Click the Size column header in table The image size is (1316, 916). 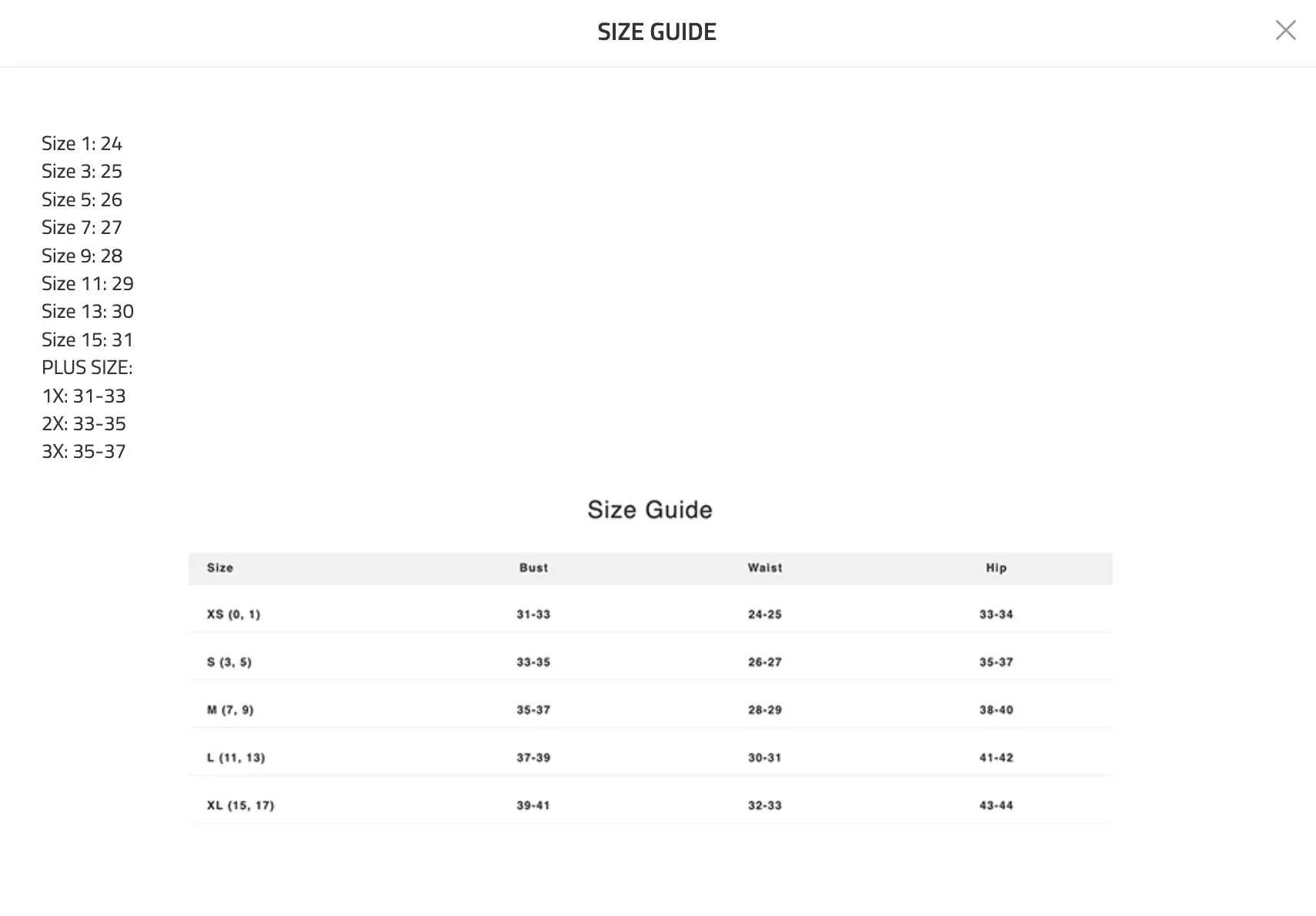220,568
